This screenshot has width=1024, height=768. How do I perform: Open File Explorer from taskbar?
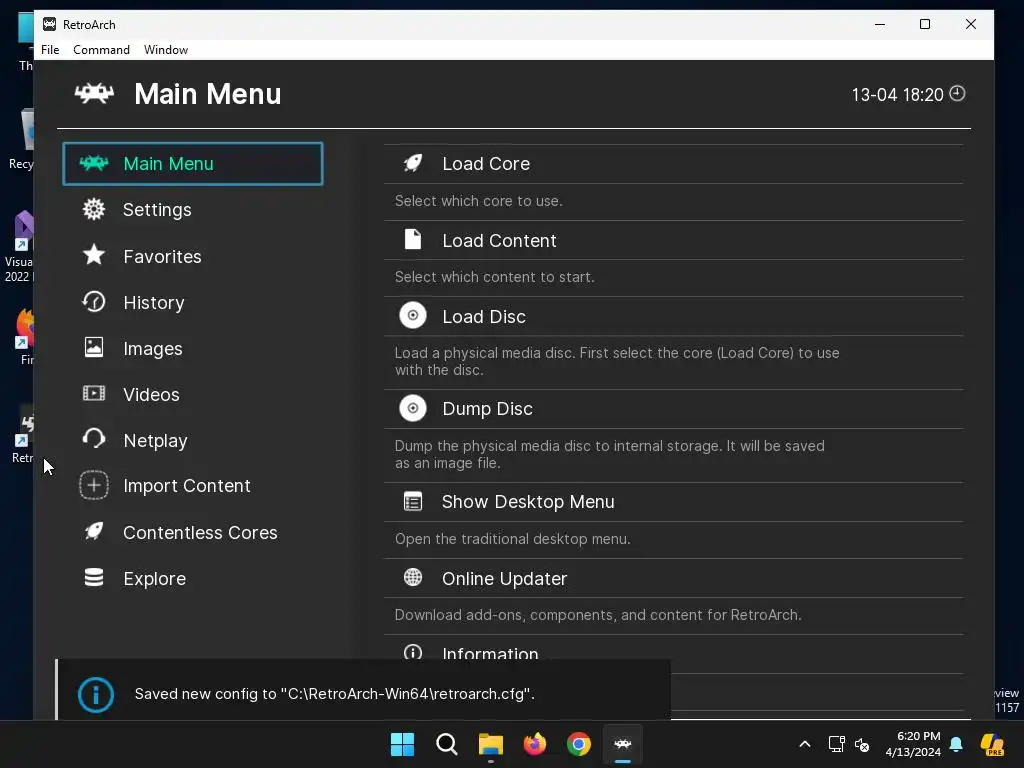click(490, 744)
